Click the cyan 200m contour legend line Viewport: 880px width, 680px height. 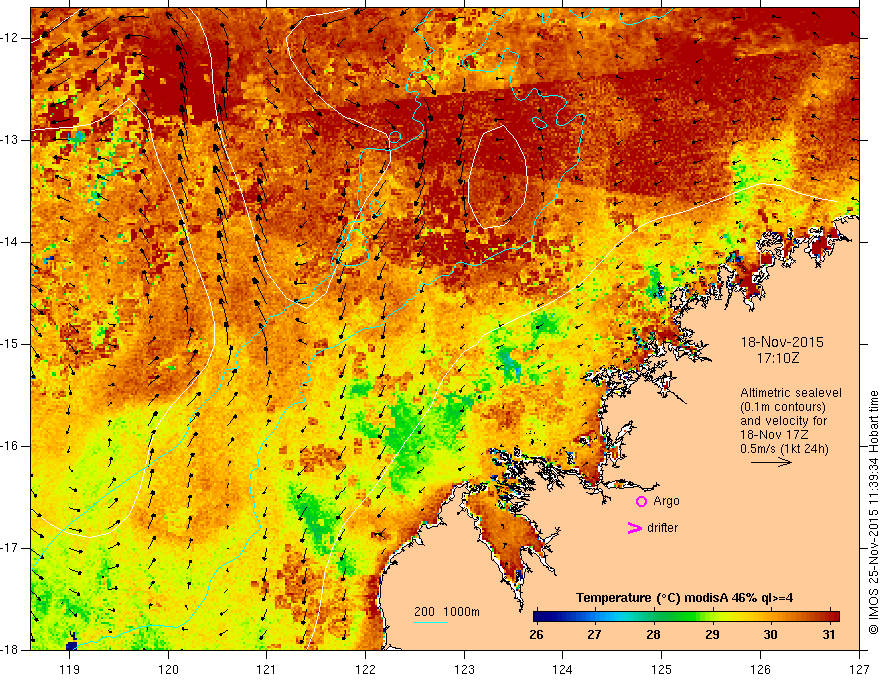click(431, 622)
